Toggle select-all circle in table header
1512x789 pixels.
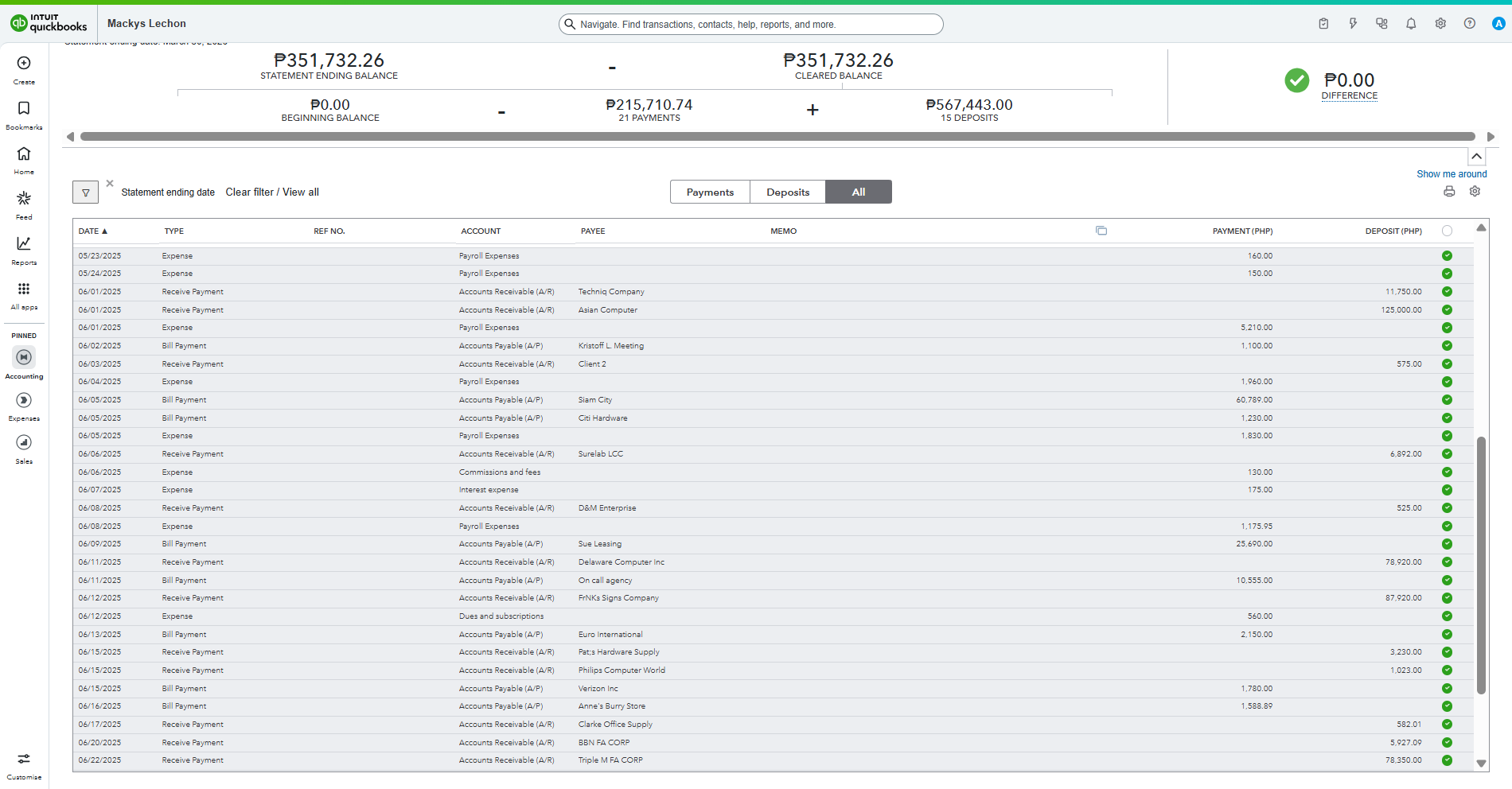tap(1447, 231)
